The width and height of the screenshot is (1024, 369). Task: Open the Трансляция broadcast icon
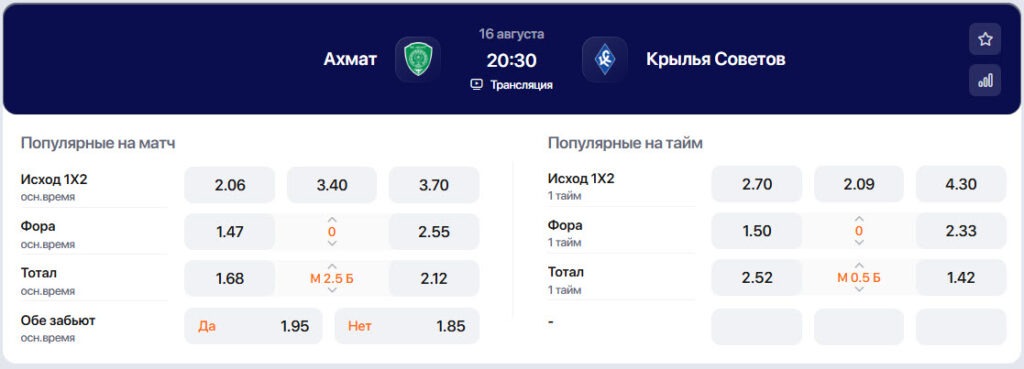476,84
